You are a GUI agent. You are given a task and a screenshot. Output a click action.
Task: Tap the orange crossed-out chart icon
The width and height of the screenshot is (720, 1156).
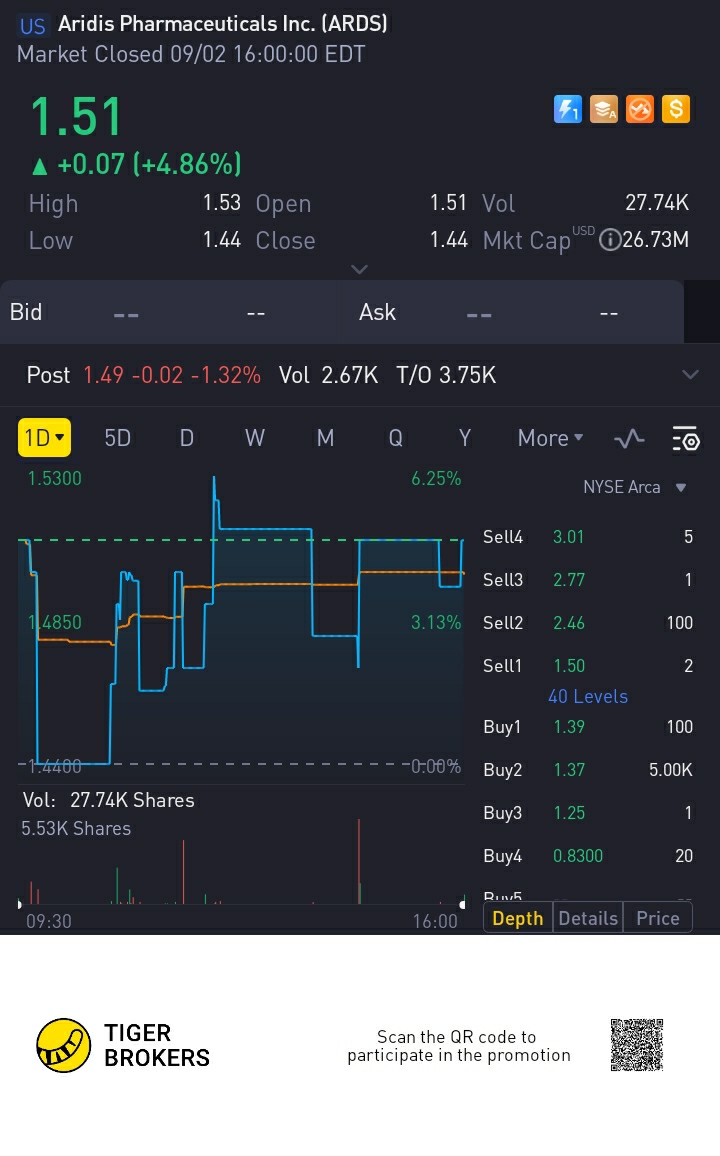[640, 109]
